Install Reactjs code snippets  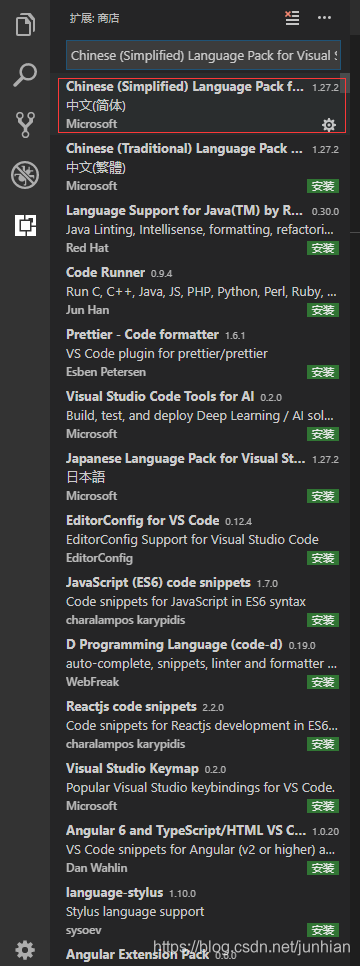[323, 744]
